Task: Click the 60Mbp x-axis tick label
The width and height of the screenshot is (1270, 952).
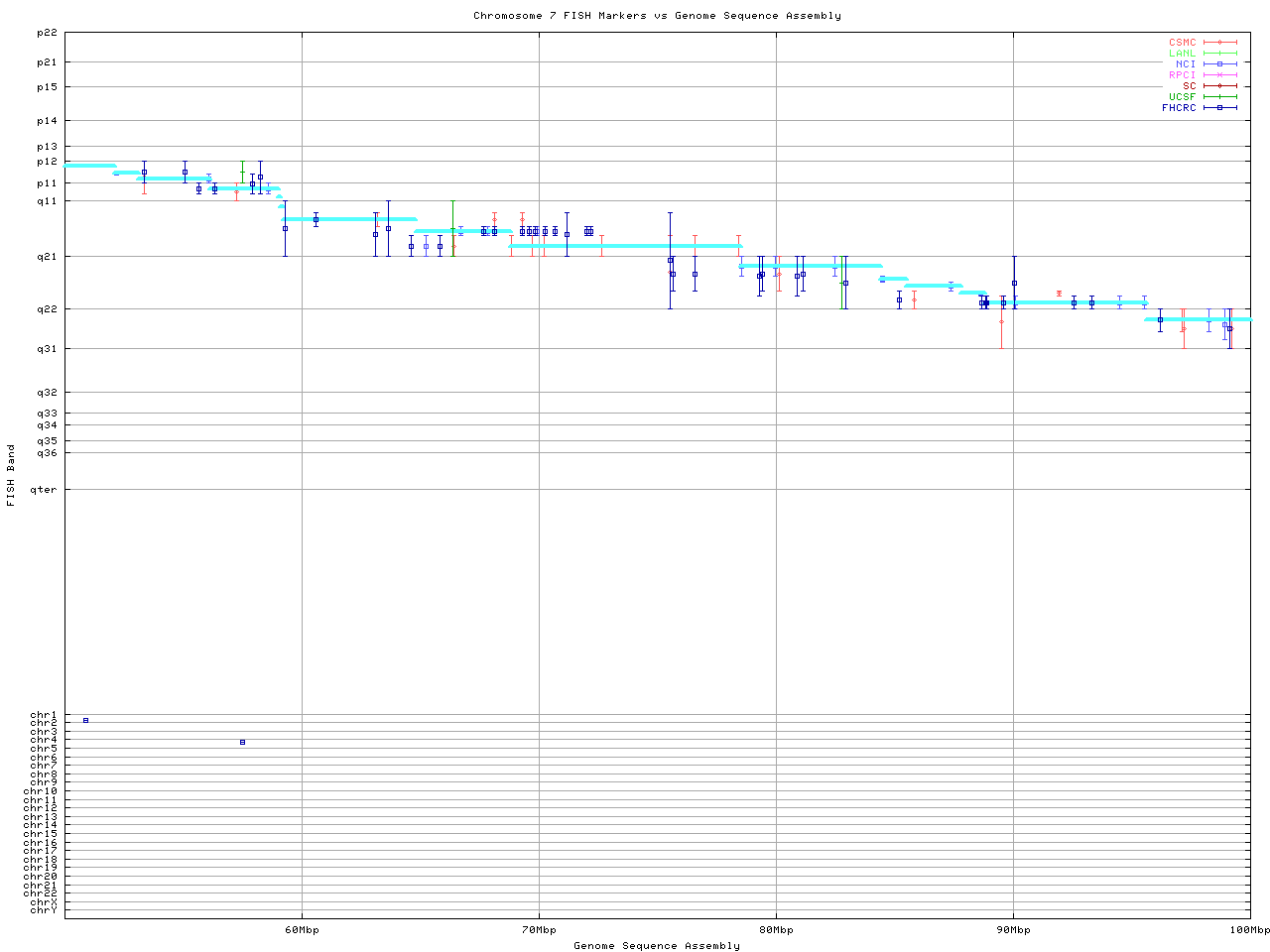Action: coord(302,929)
